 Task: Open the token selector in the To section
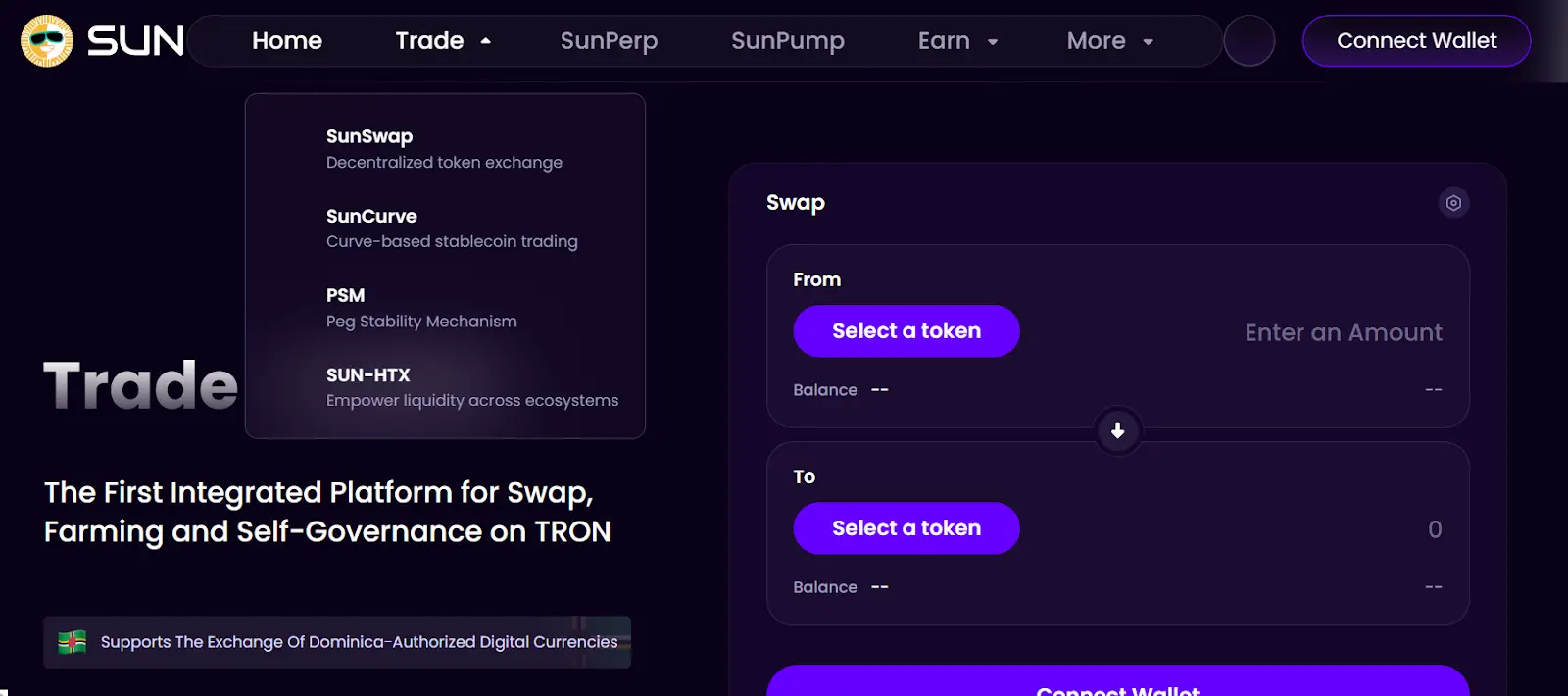(x=906, y=527)
